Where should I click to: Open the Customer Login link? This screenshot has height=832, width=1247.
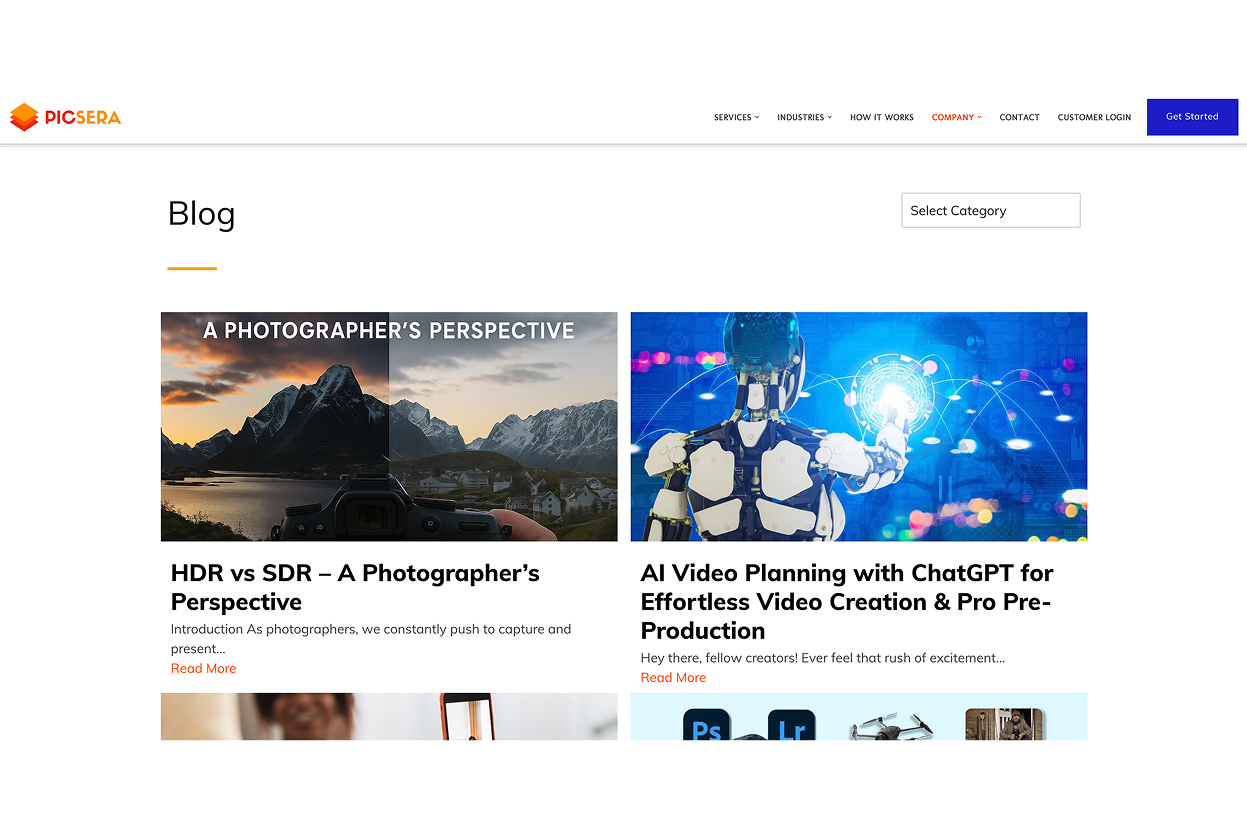pos(1094,117)
